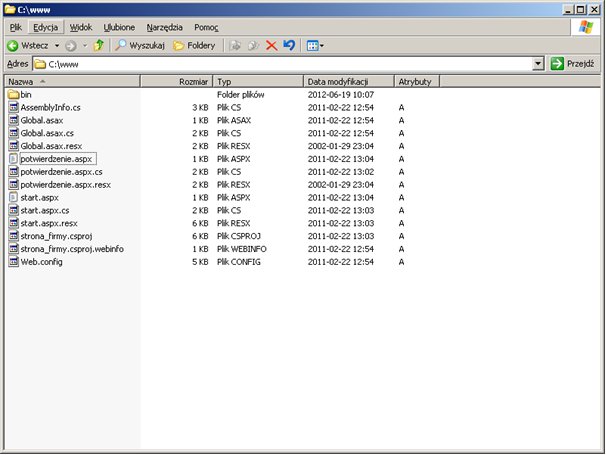Click the red Delete X icon

point(271,46)
